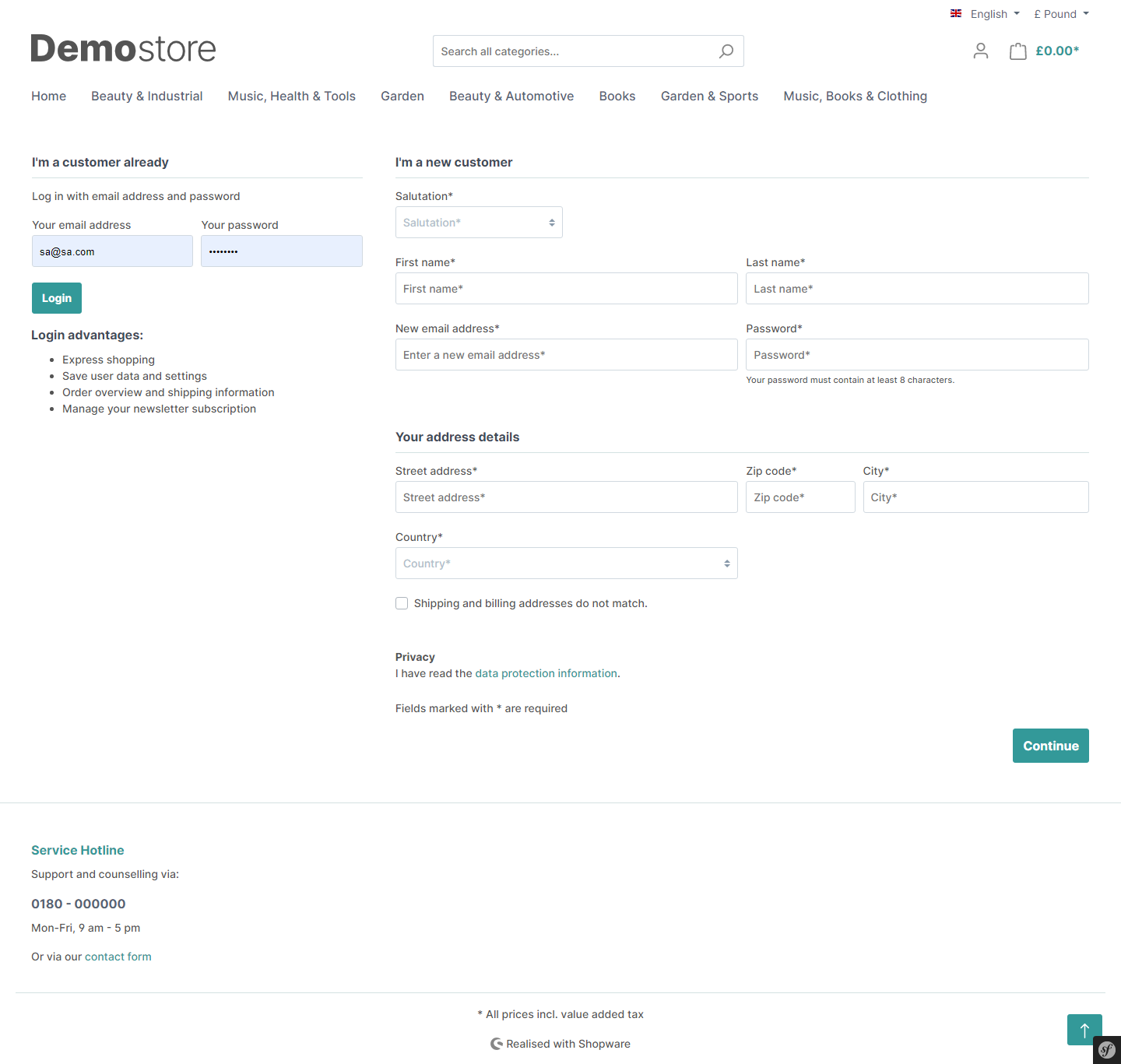
Task: Click the Login button
Action: click(x=57, y=298)
